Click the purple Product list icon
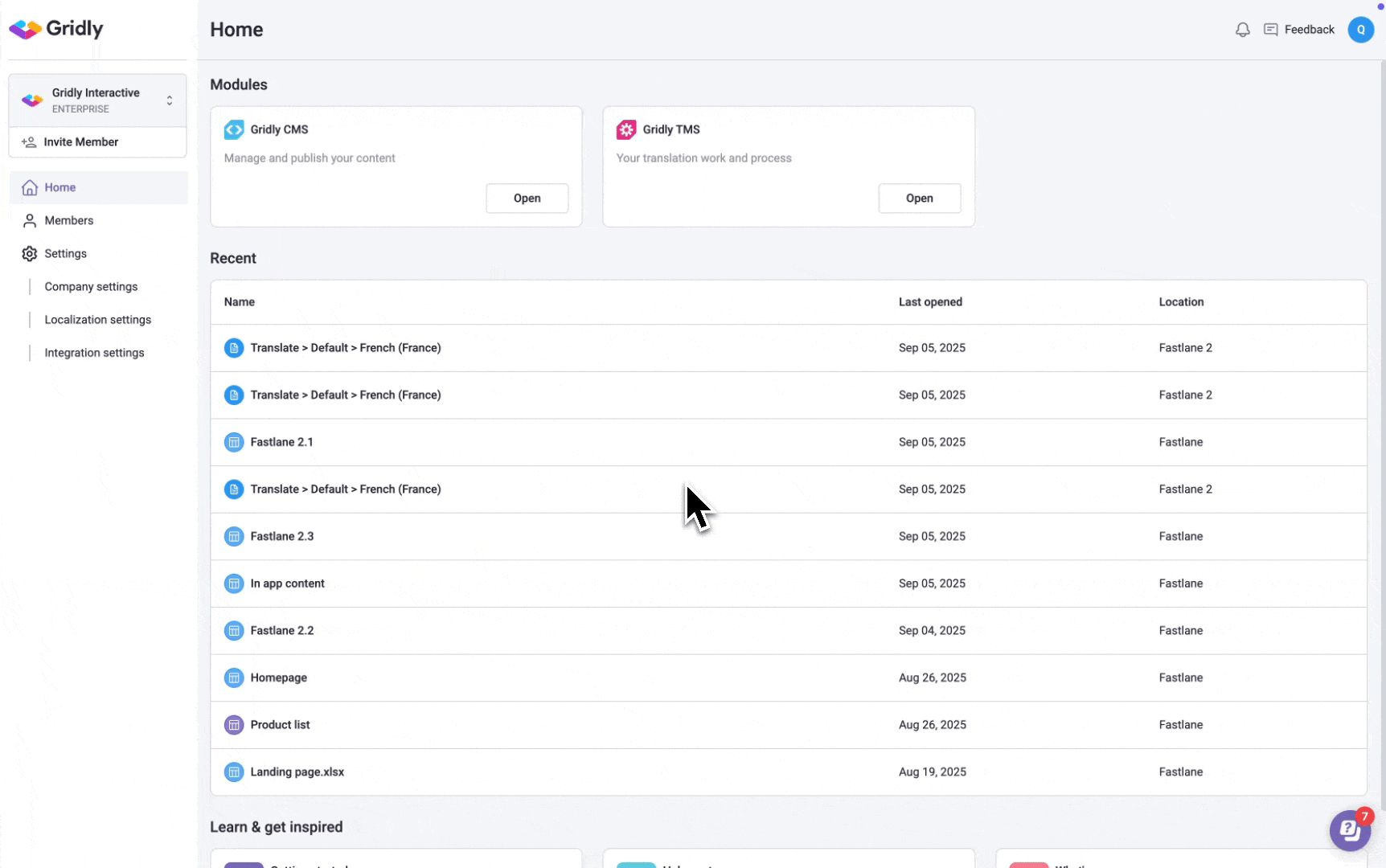Image resolution: width=1386 pixels, height=868 pixels. point(234,725)
